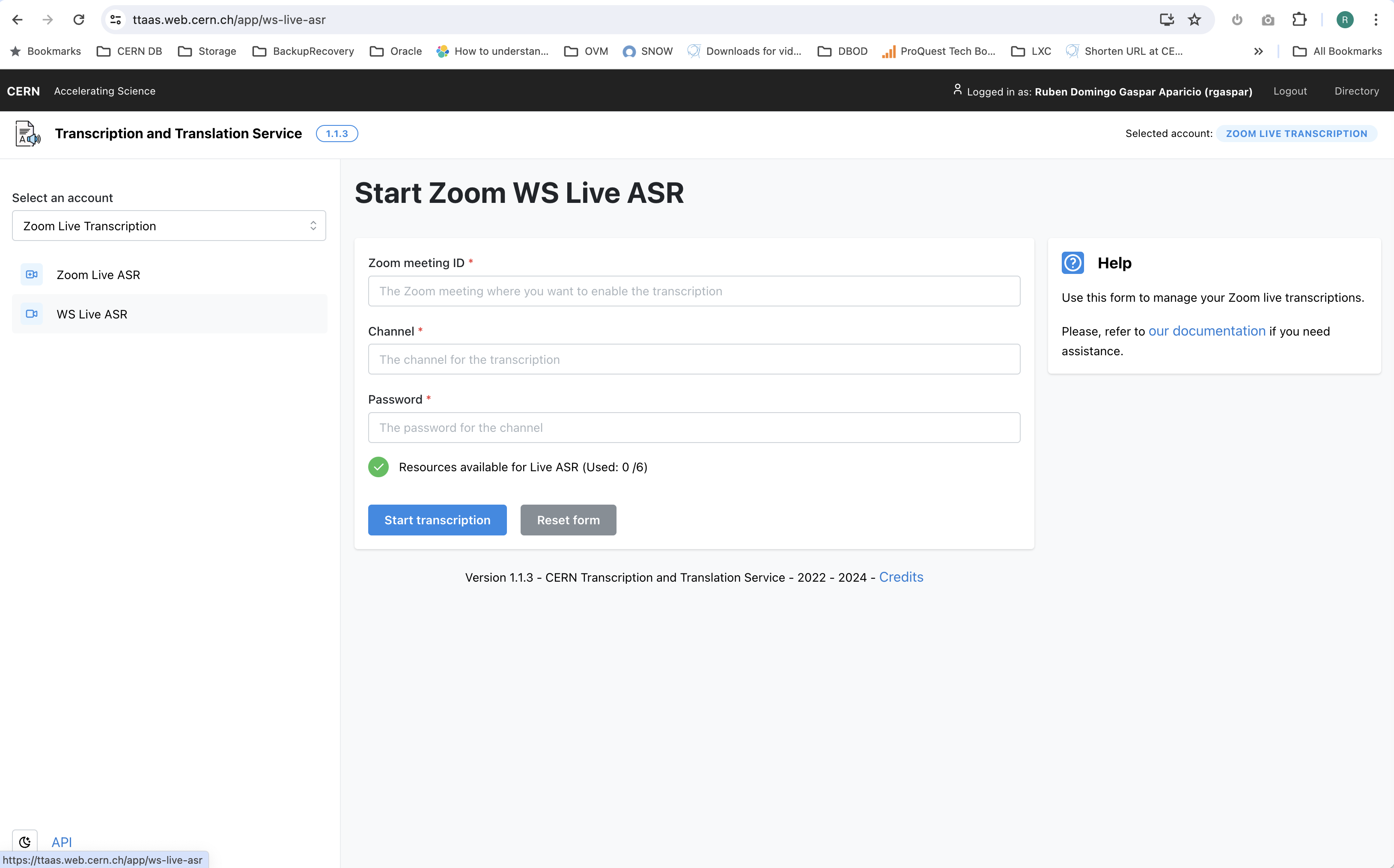
Task: Go back to the previous page
Action: (17, 20)
